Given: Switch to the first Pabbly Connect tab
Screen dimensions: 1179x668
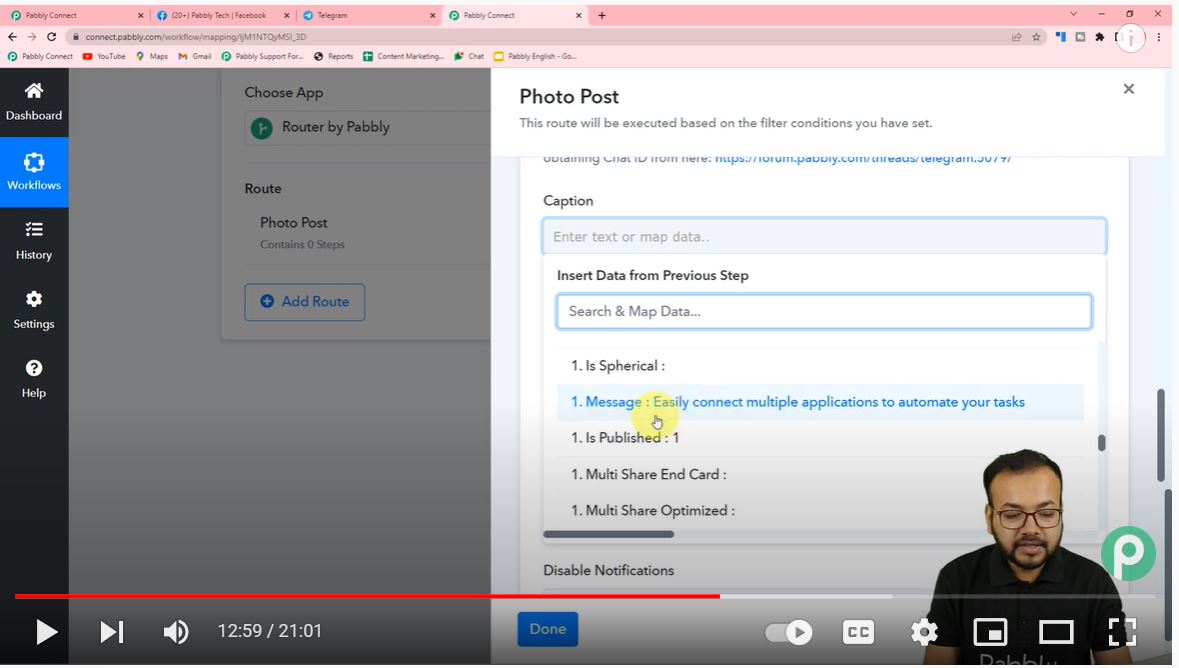Looking at the screenshot, I should 74,15.
